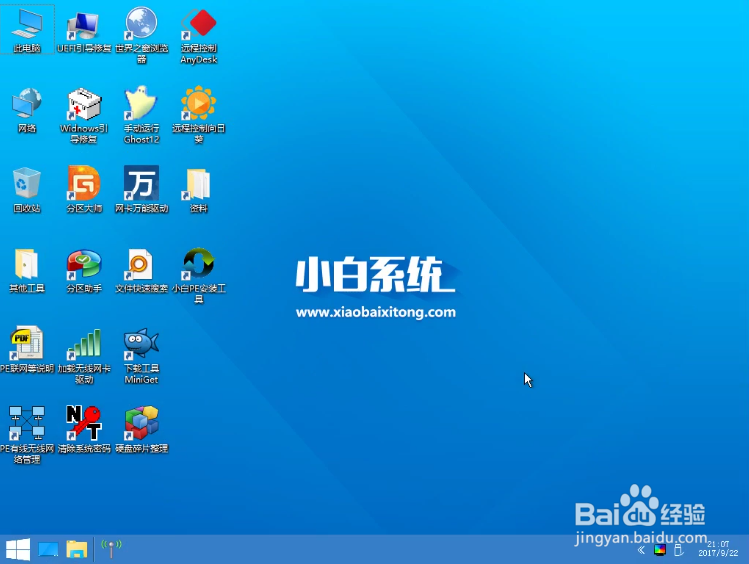The width and height of the screenshot is (749, 564).
Task: Open File Explorer from taskbar
Action: click(76, 549)
